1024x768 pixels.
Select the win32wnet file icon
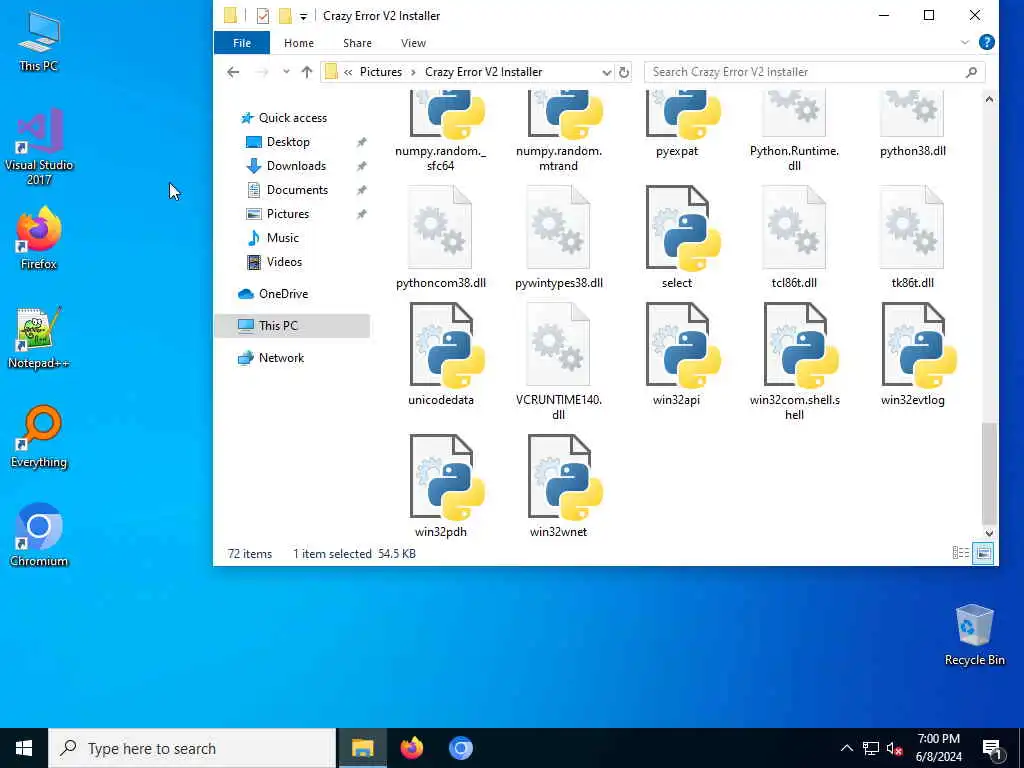pyautogui.click(x=565, y=477)
